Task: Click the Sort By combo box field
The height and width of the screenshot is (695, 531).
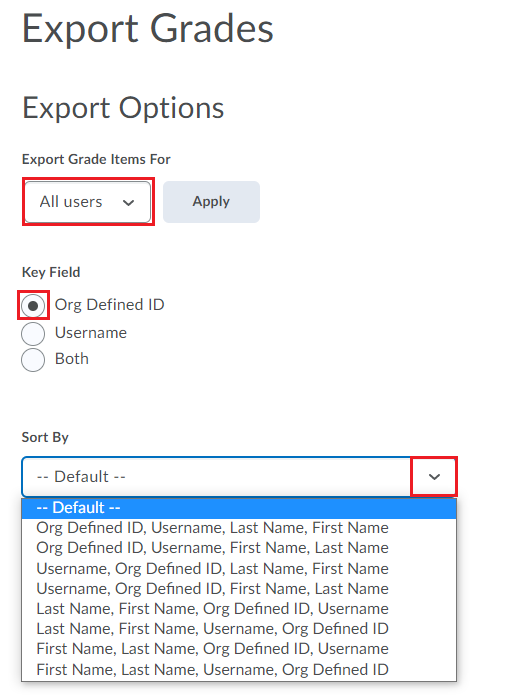Action: click(239, 477)
